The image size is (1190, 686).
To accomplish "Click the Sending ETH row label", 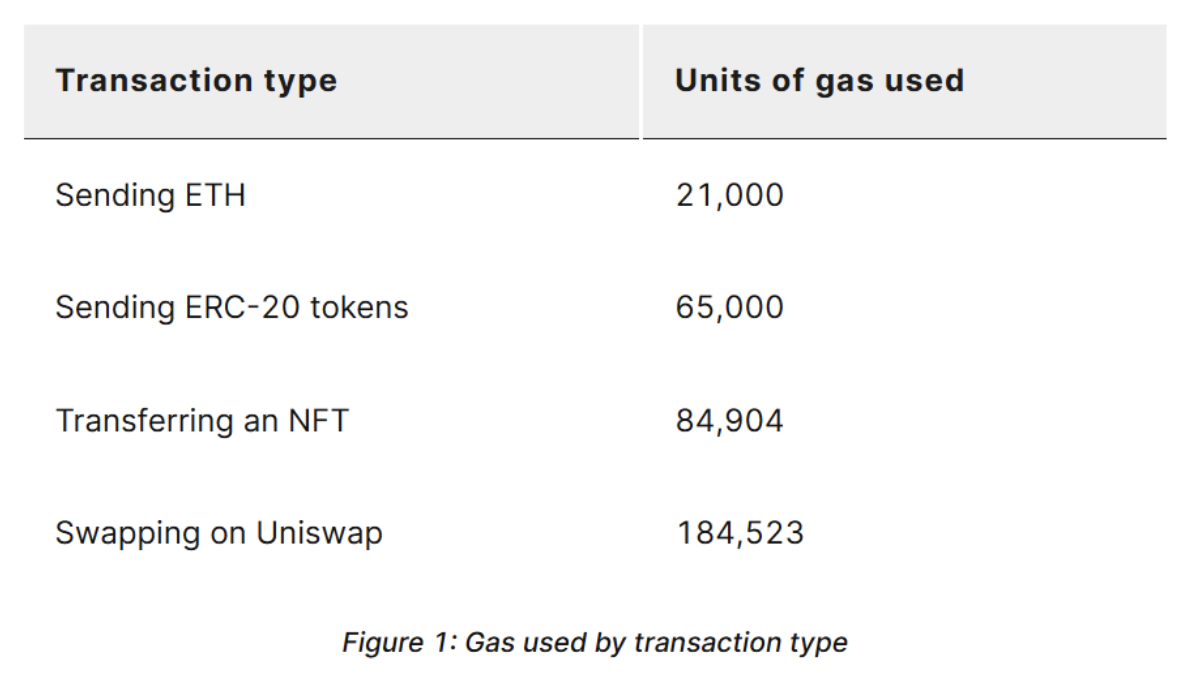I will click(x=150, y=196).
